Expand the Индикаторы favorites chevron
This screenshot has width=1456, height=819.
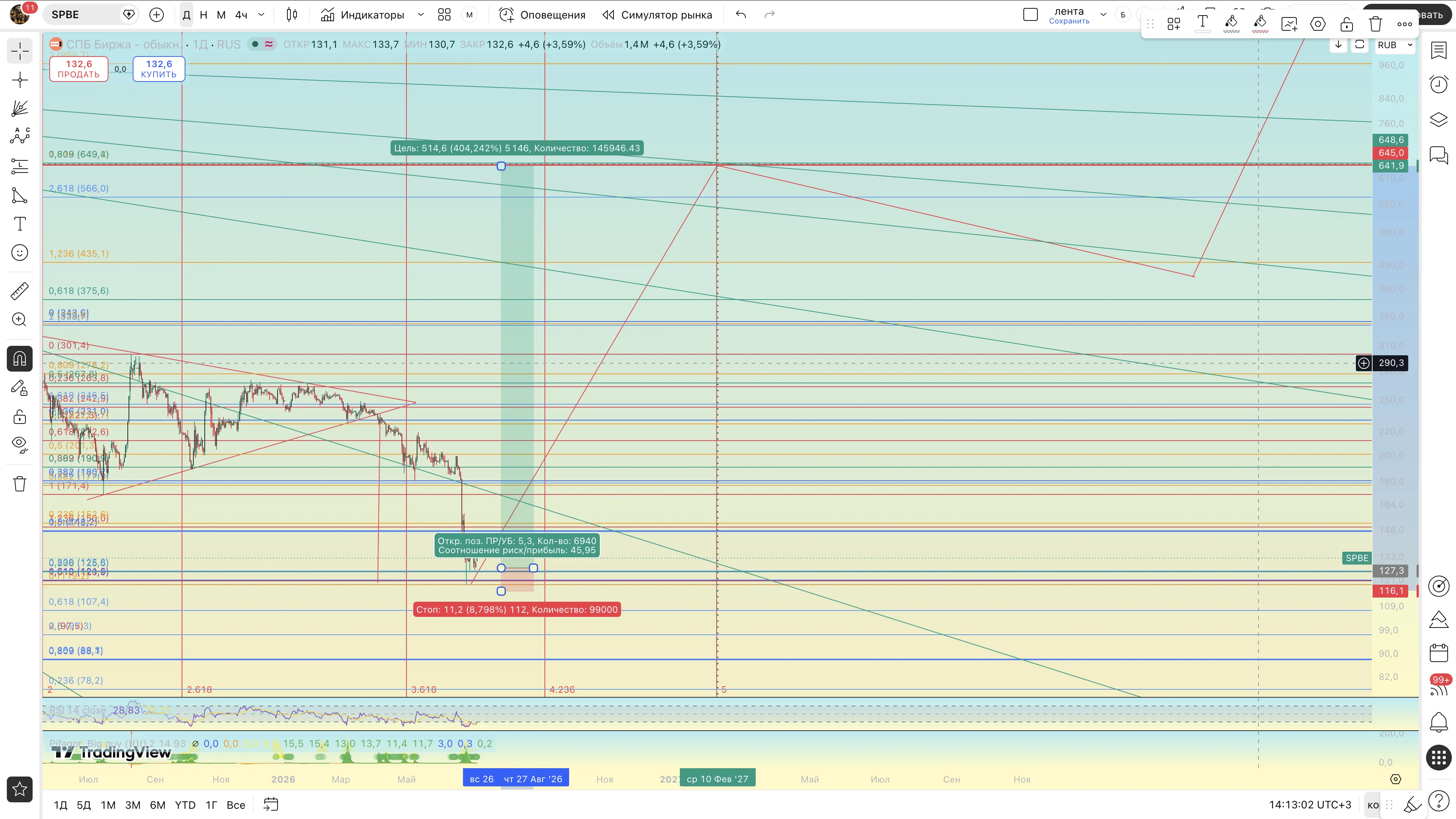[x=420, y=15]
